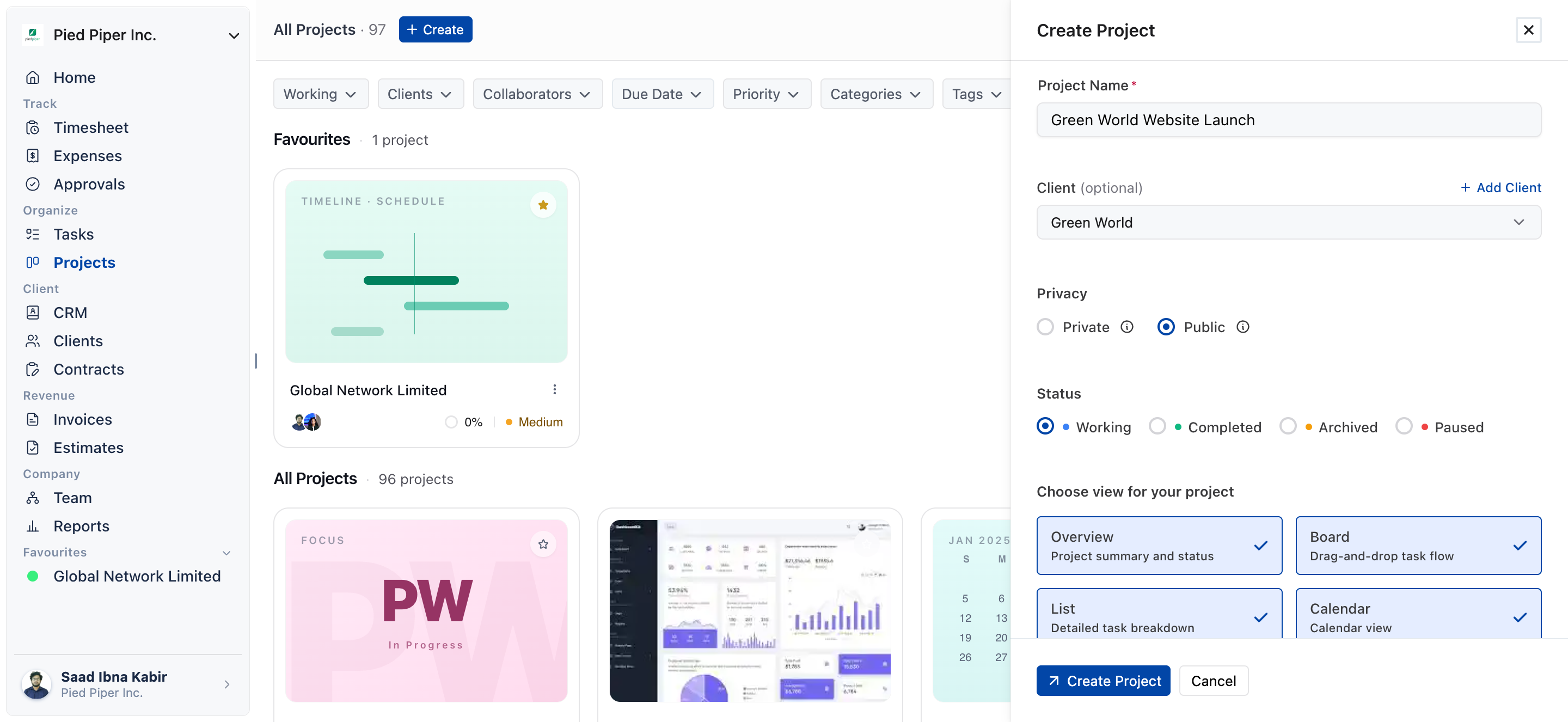Click the Invoices file icon
The width and height of the screenshot is (1568, 722).
(33, 419)
